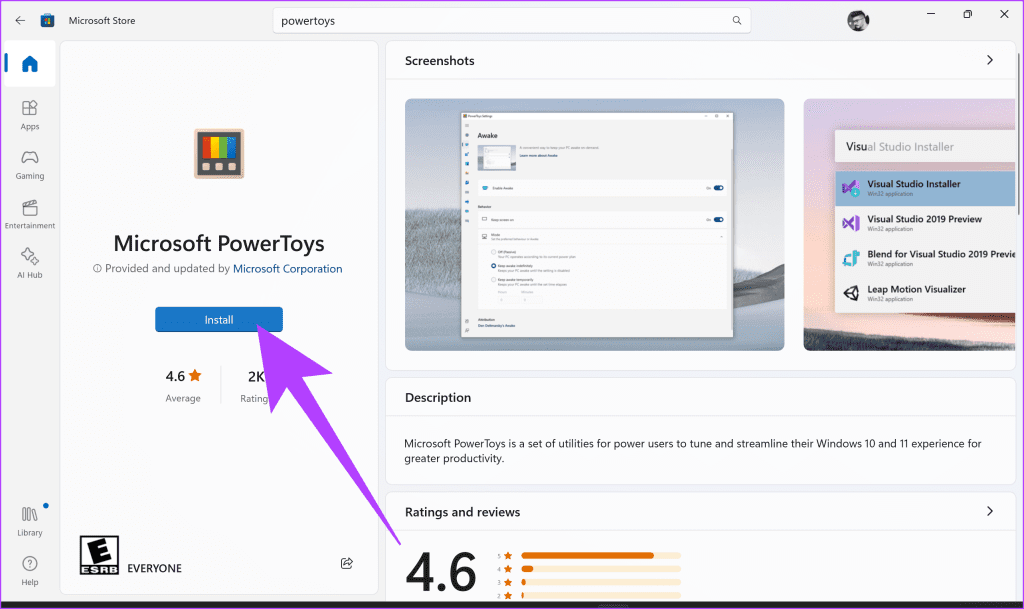The width and height of the screenshot is (1024, 609).
Task: Click the 3 star rating bar
Action: [601, 582]
